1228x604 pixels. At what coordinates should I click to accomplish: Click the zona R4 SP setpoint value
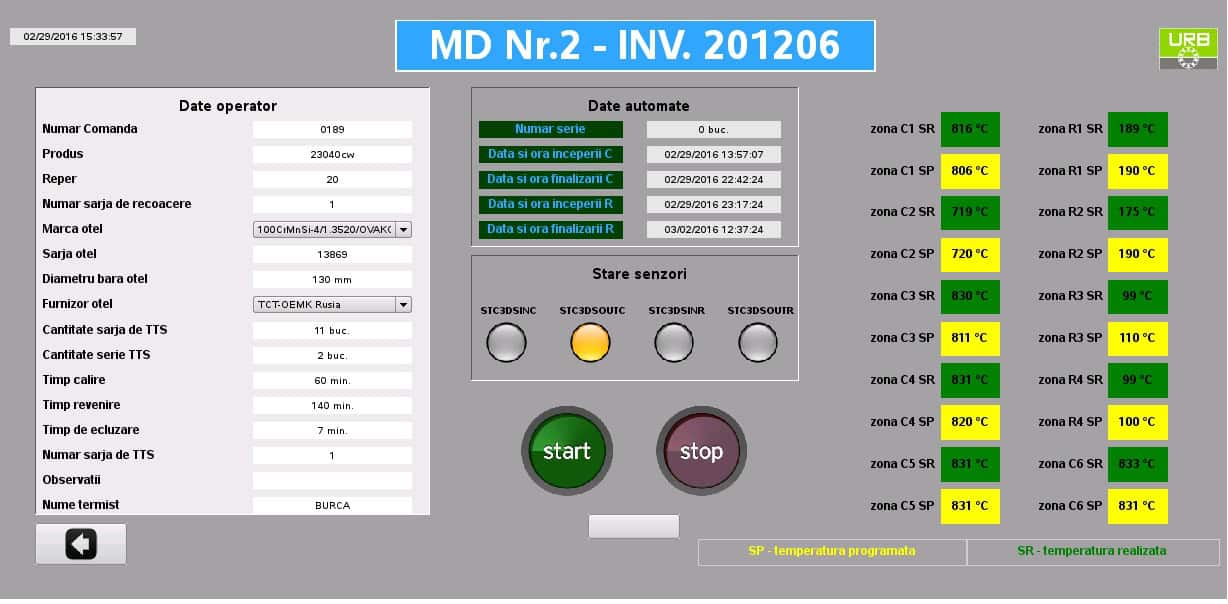click(x=1137, y=422)
